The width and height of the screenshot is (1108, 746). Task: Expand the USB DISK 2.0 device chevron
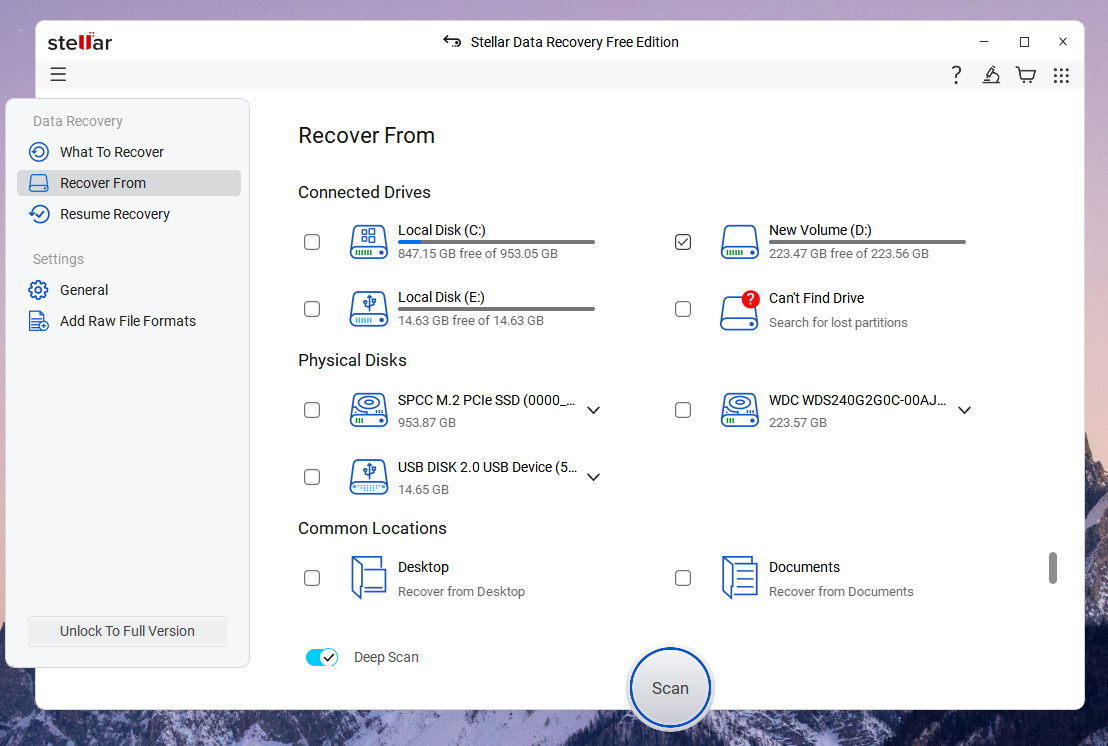[593, 477]
